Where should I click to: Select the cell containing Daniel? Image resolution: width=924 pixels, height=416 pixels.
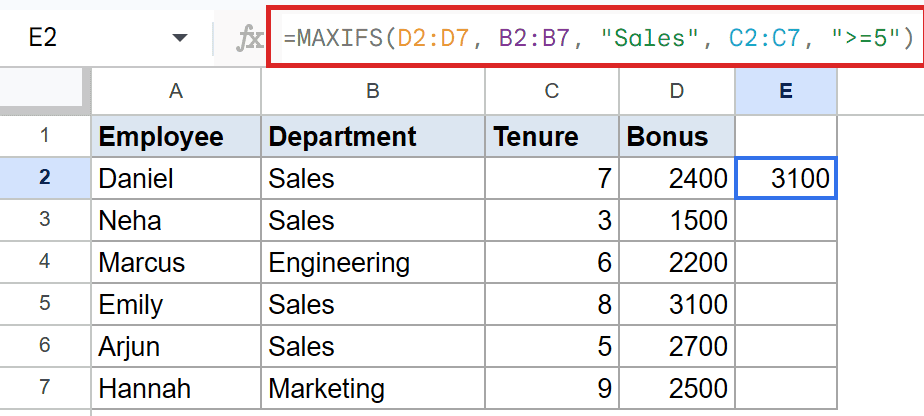(x=176, y=178)
